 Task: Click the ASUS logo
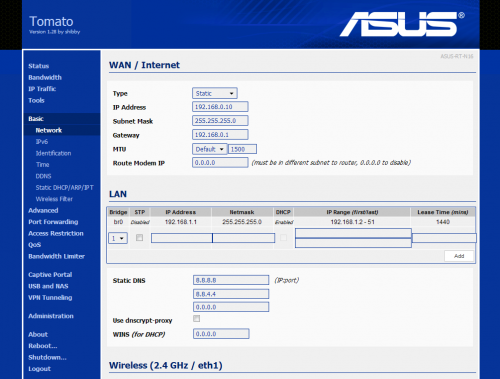tap(402, 24)
